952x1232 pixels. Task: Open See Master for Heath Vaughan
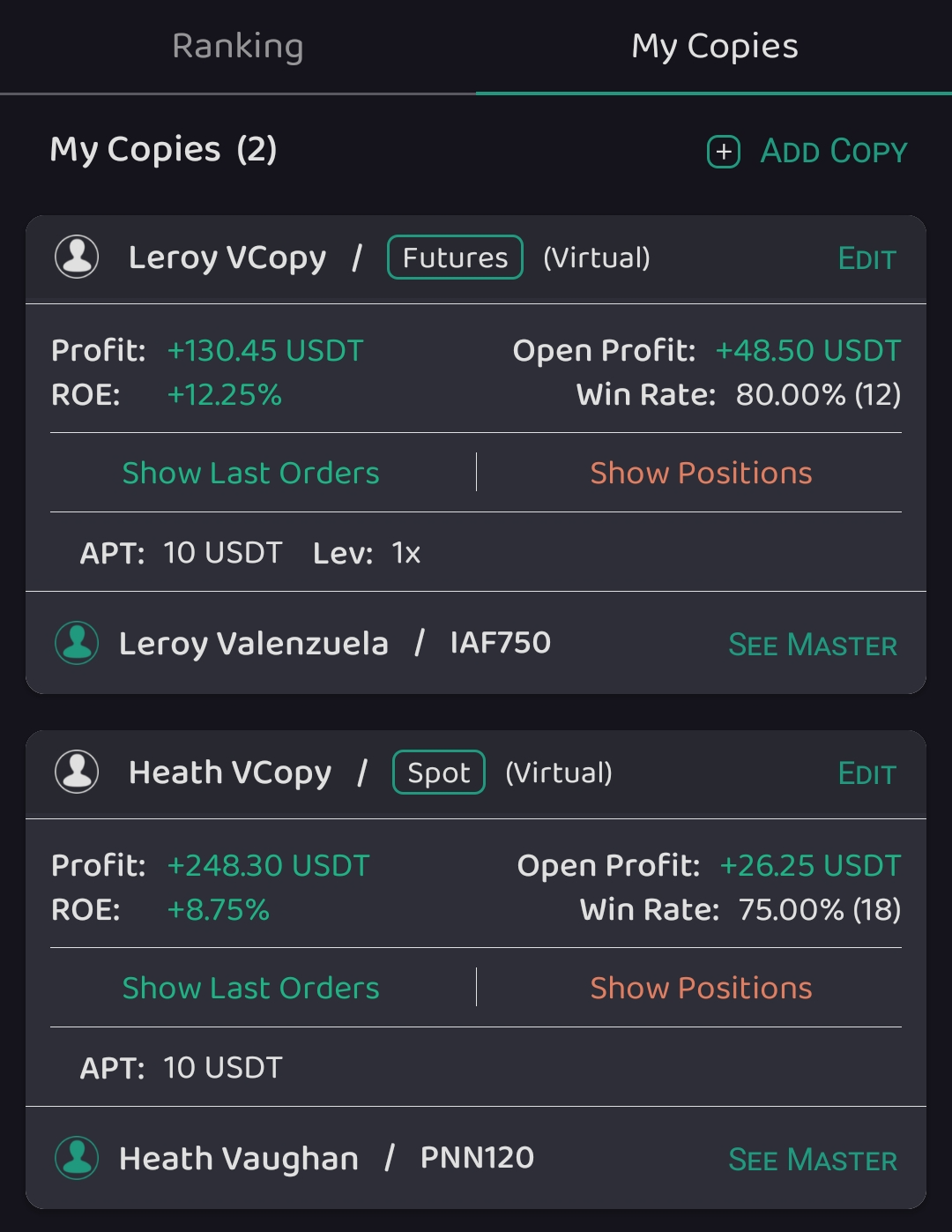[812, 1160]
